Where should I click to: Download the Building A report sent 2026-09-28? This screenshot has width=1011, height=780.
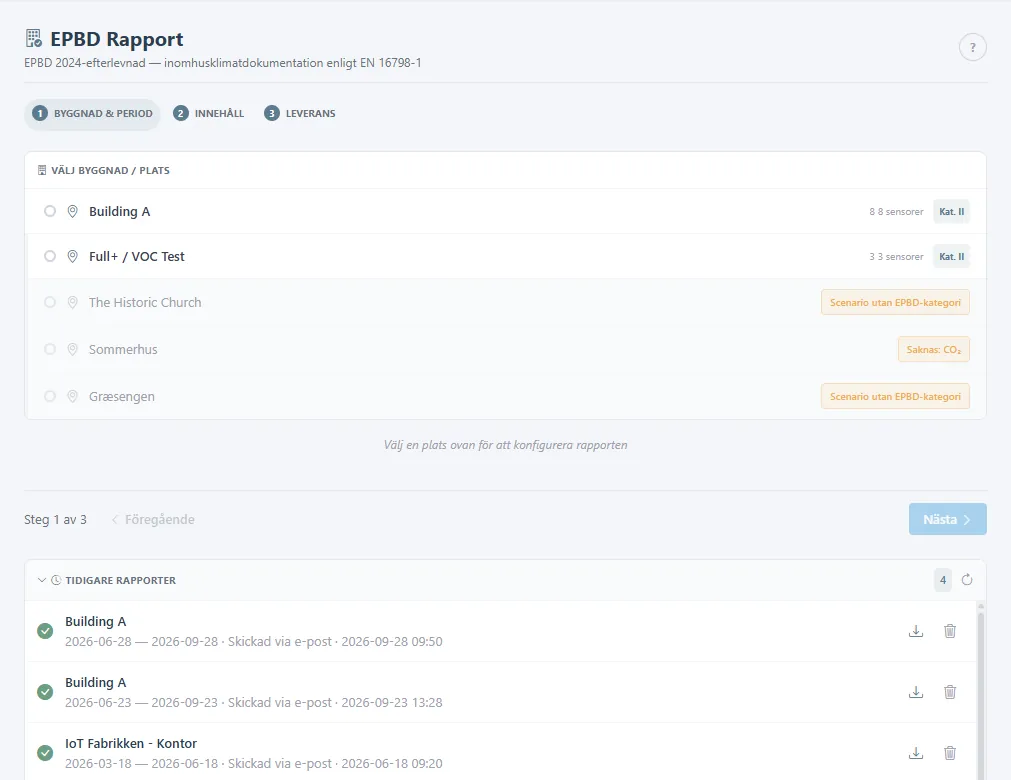click(916, 631)
